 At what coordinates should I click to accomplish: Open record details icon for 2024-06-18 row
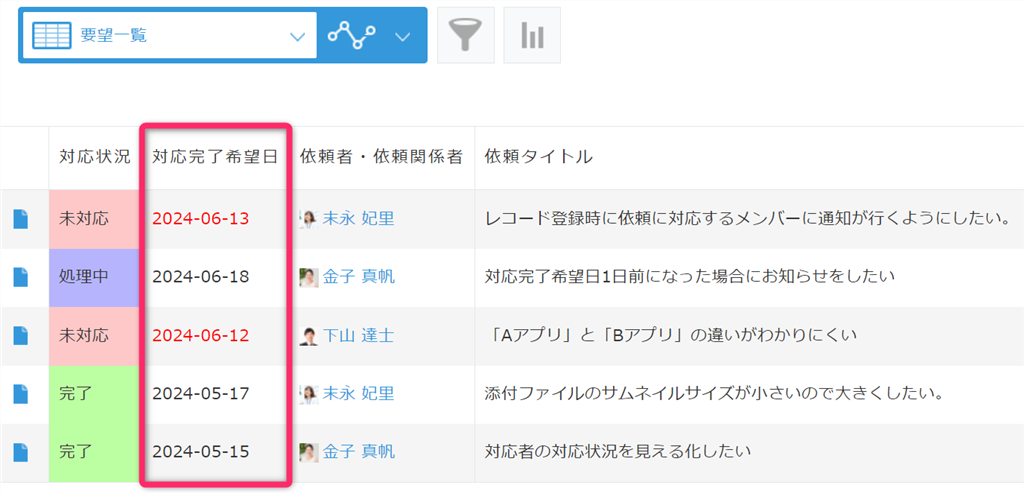click(21, 277)
